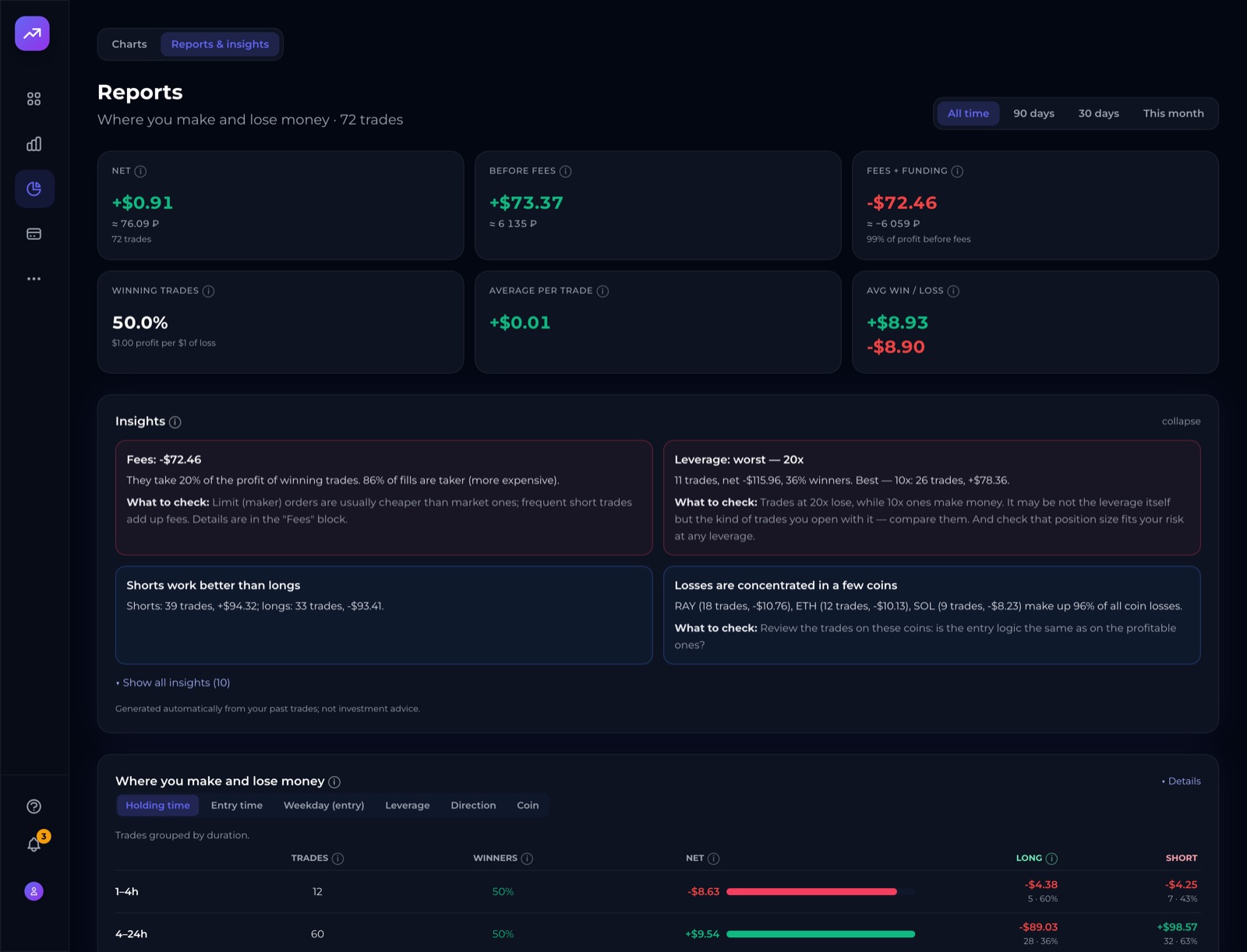This screenshot has width=1247, height=952.
Task: Select the Leverage grouping tab
Action: [x=407, y=806]
